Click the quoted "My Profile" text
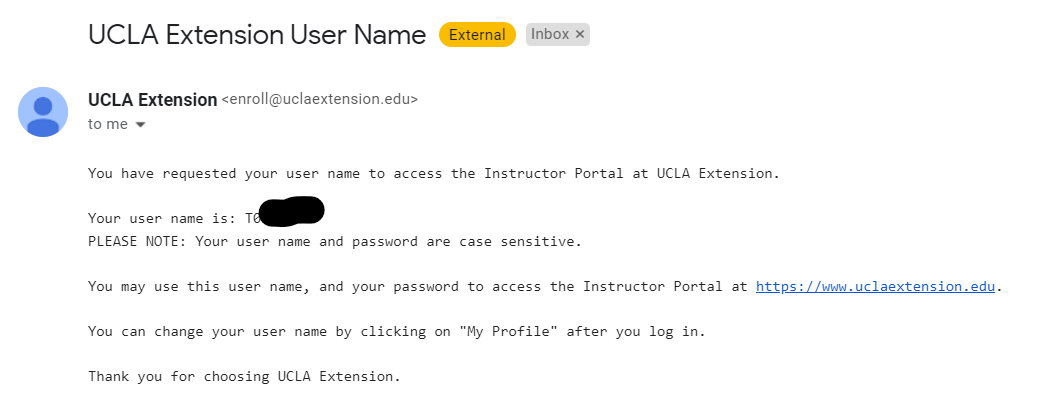Screen dimensions: 1045x413 [x=508, y=331]
